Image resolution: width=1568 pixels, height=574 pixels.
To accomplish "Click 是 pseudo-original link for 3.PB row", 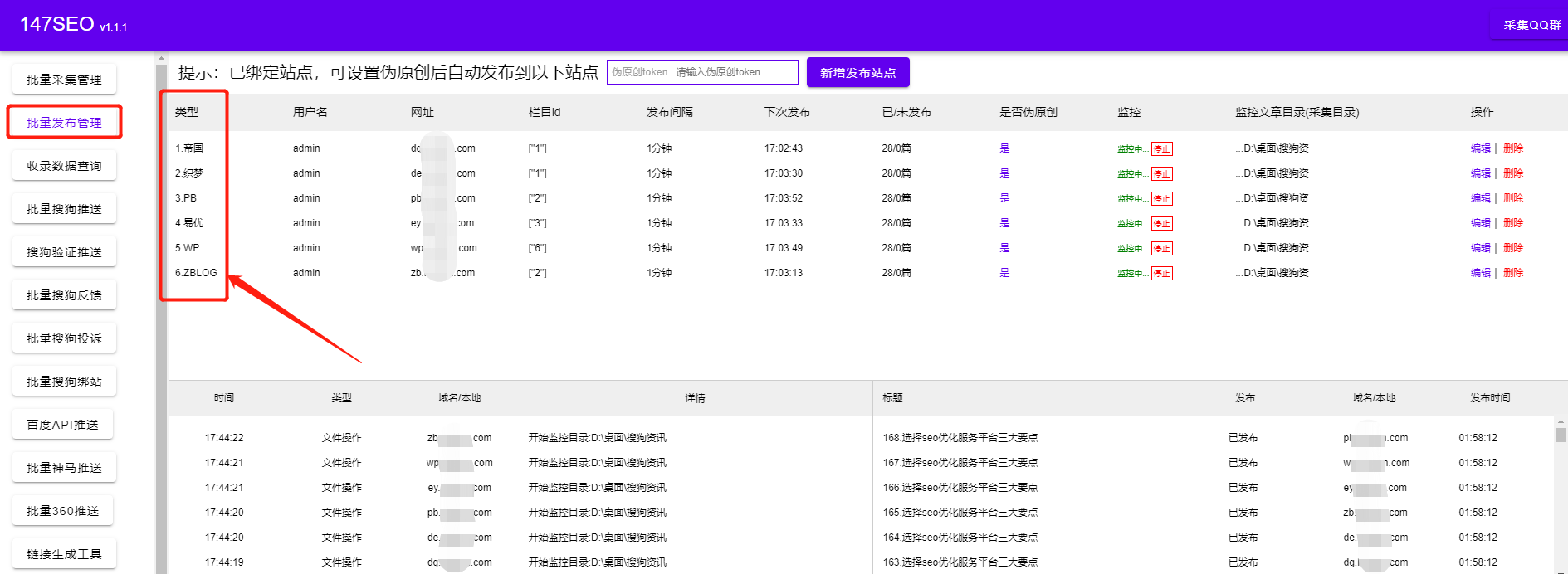I will click(x=1004, y=198).
